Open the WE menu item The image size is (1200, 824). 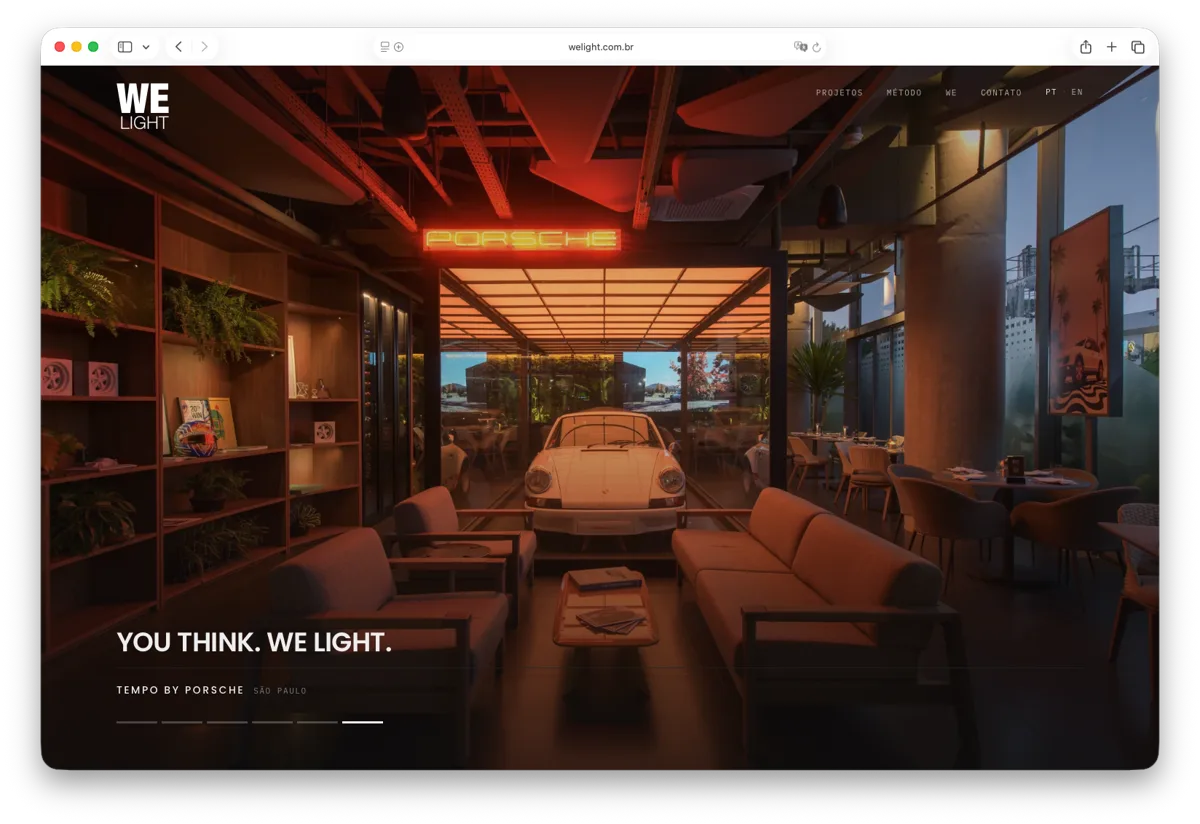(951, 93)
